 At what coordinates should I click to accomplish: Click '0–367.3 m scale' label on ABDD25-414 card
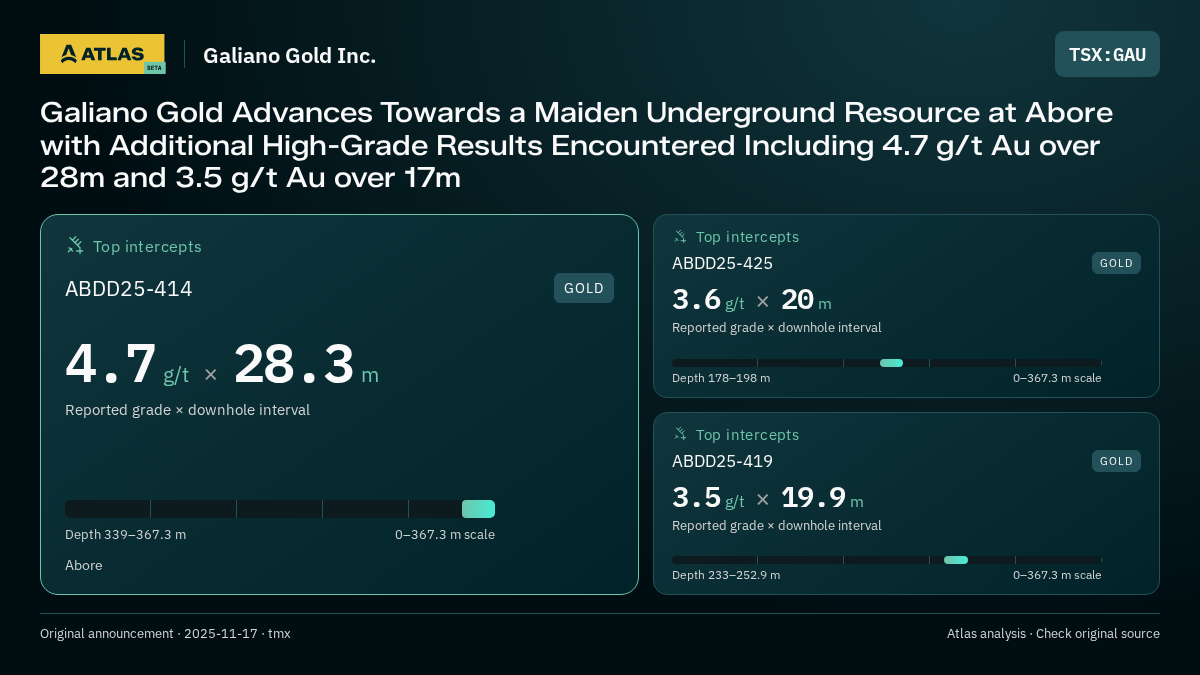point(445,535)
